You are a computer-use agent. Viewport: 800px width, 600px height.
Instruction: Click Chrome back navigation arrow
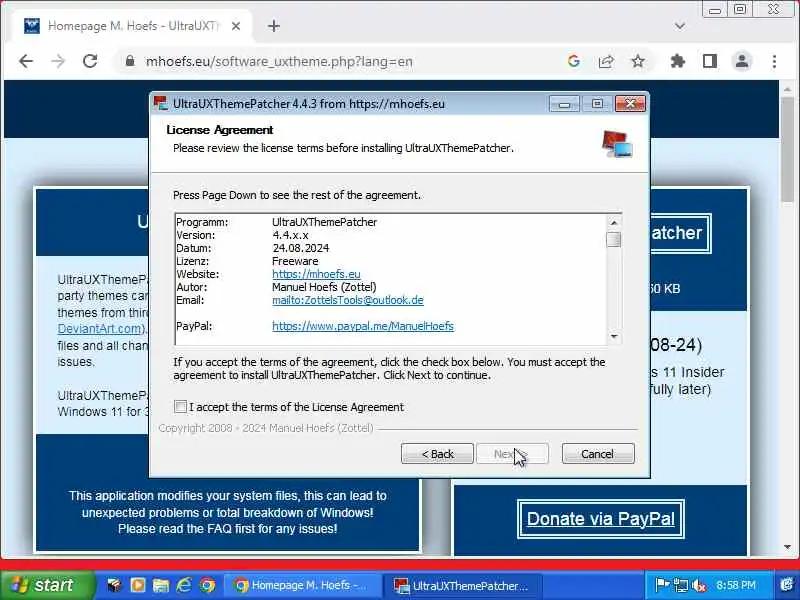point(26,62)
